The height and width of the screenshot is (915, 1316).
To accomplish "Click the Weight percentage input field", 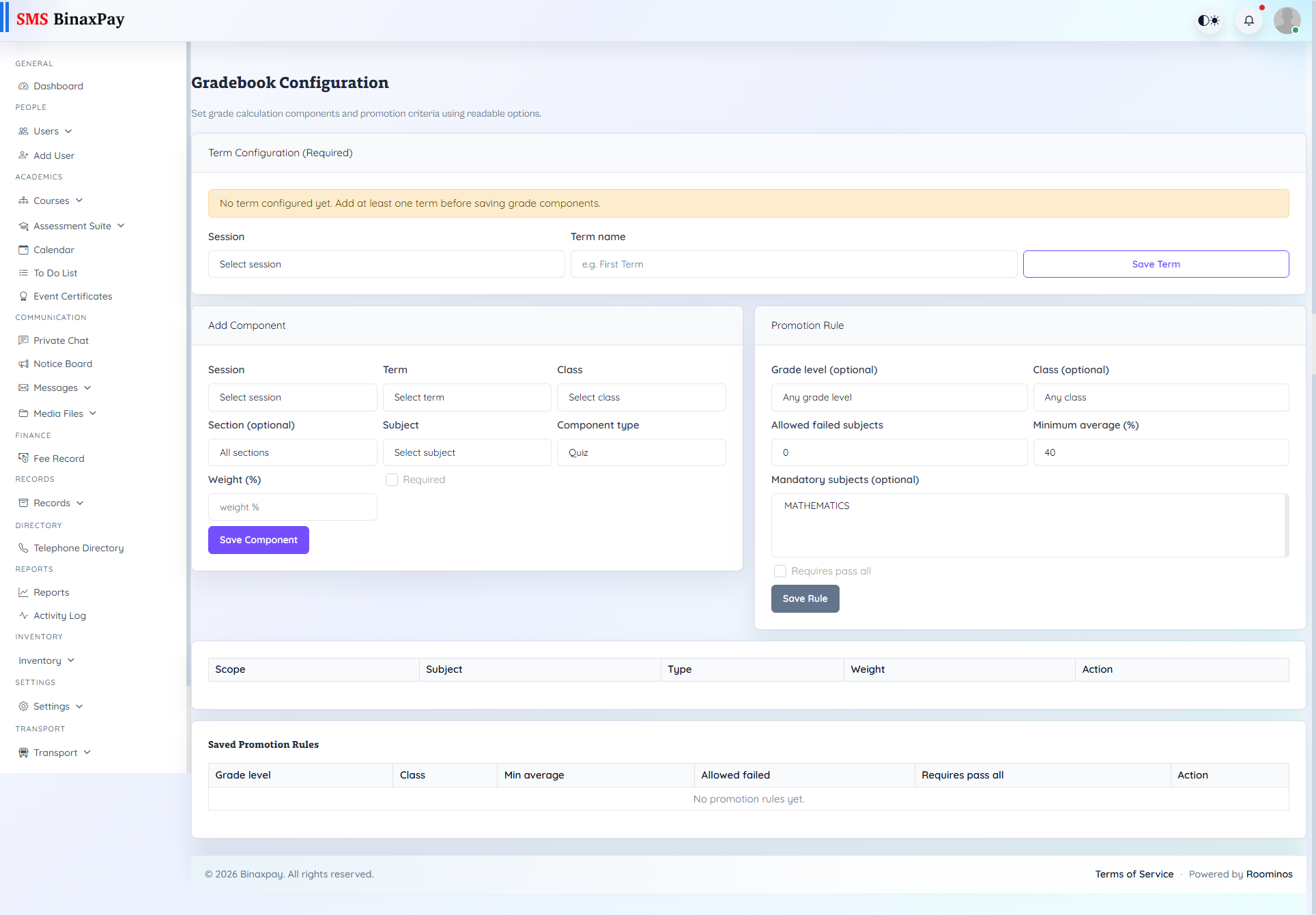I will [292, 506].
